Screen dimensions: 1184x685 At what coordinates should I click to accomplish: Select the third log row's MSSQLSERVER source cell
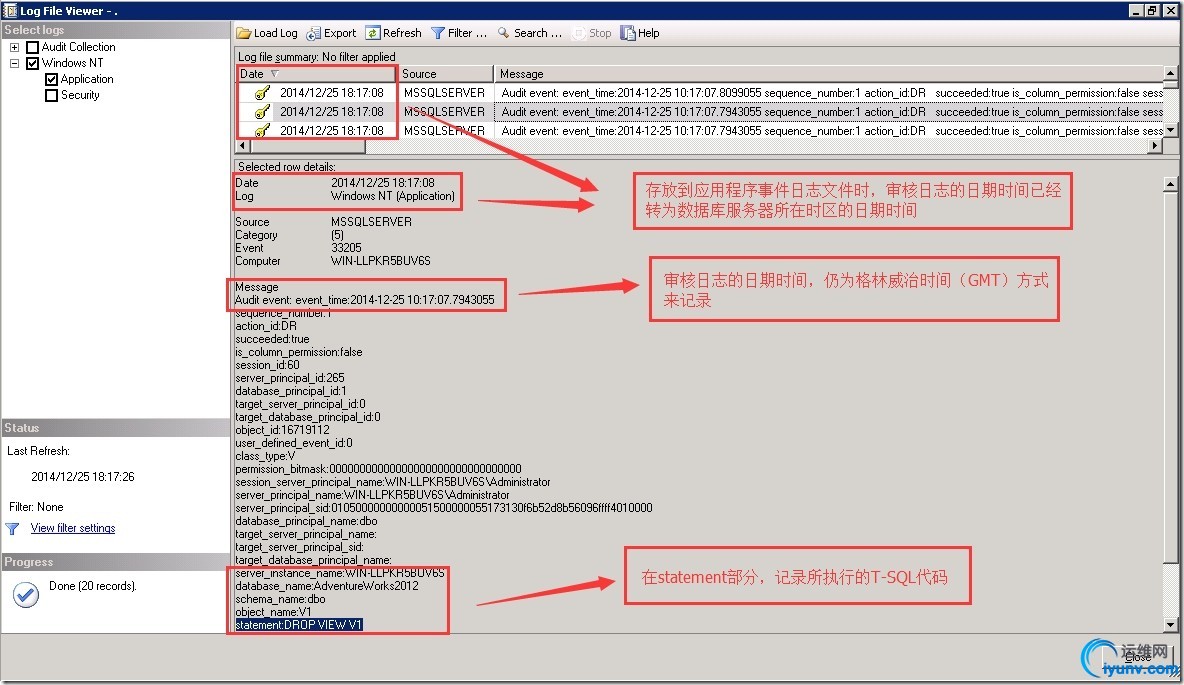click(444, 131)
